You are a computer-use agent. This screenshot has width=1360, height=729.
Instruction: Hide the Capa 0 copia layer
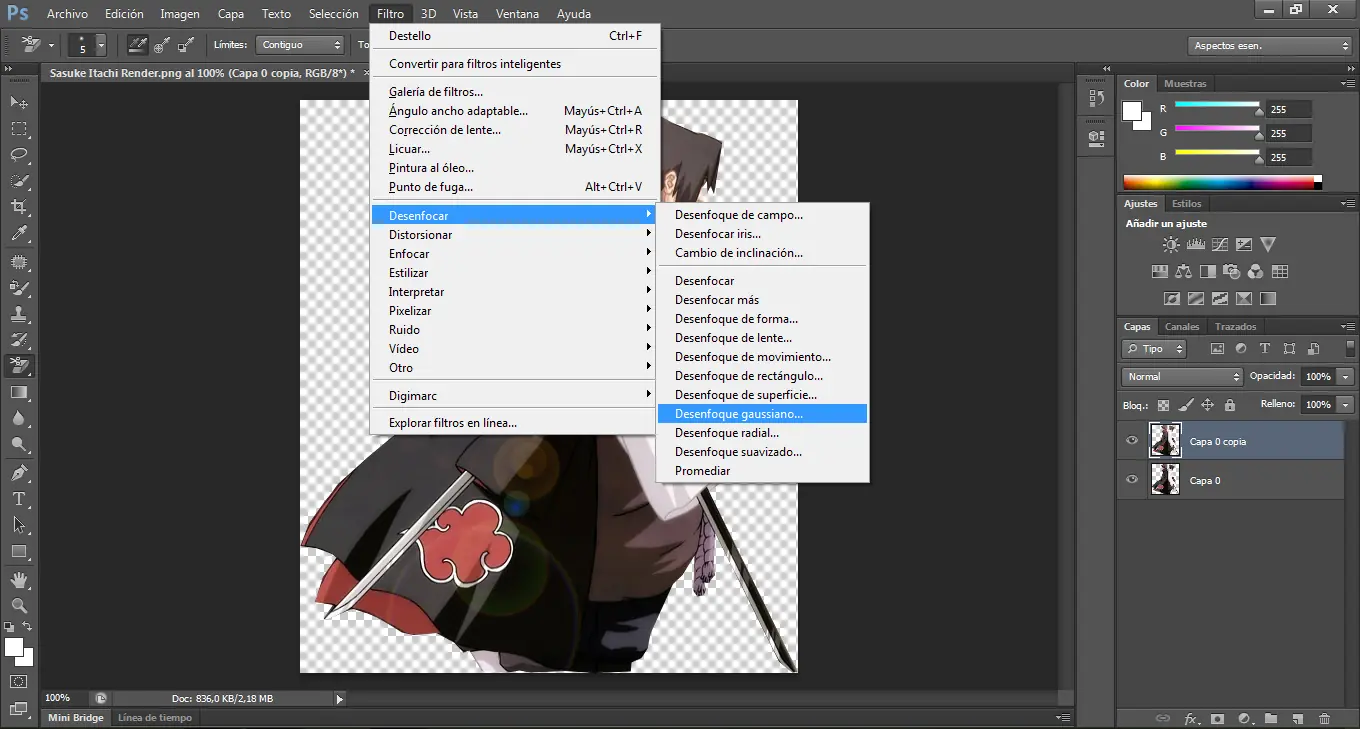point(1132,440)
